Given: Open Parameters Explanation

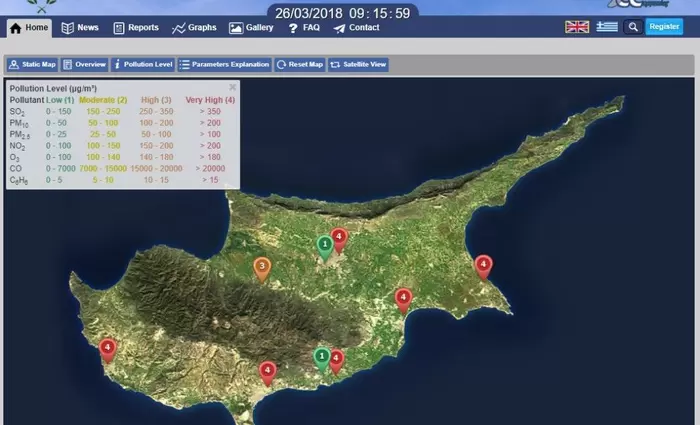Looking at the screenshot, I should 225,64.
